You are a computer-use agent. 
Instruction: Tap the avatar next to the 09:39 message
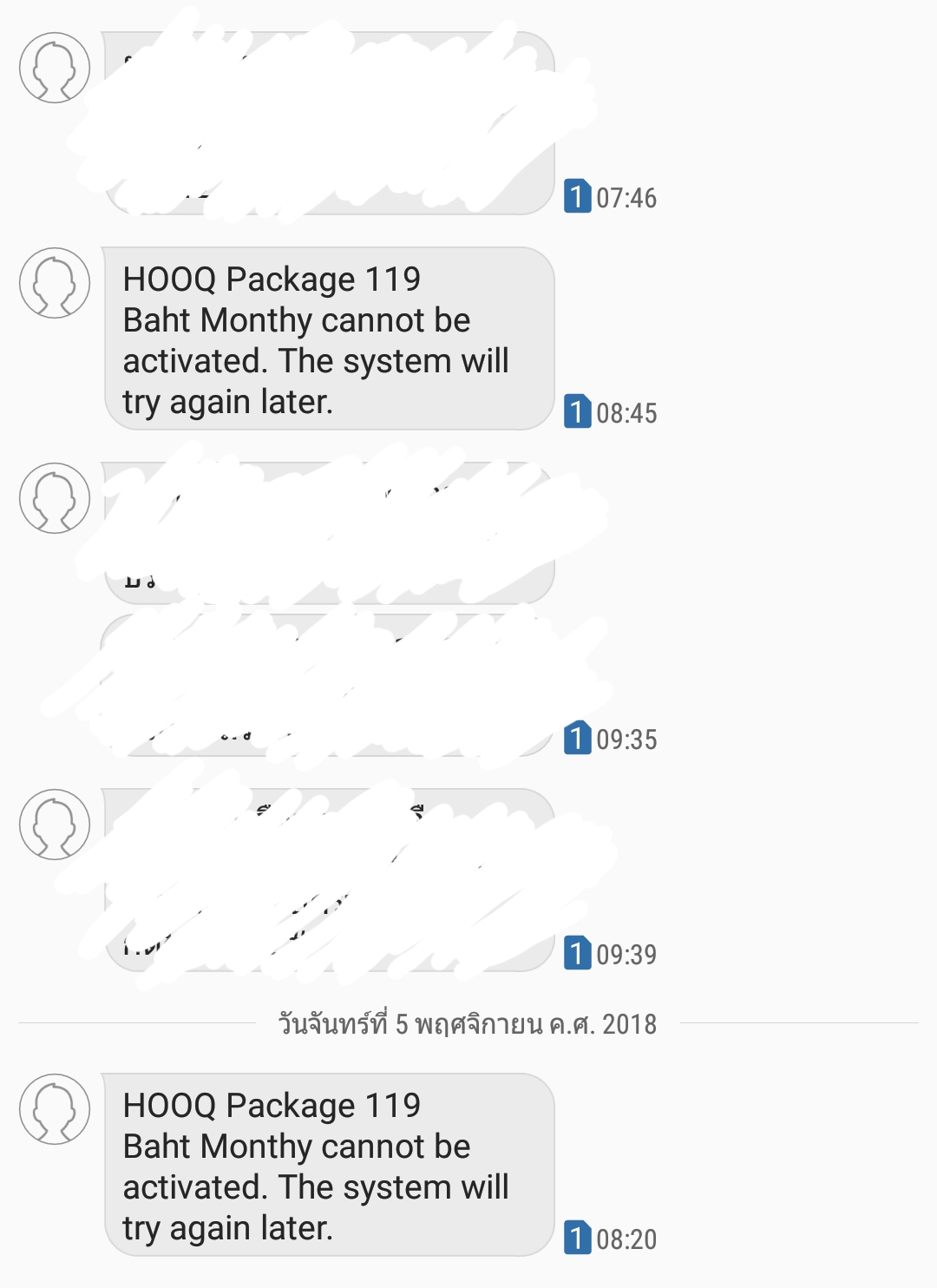(x=55, y=825)
